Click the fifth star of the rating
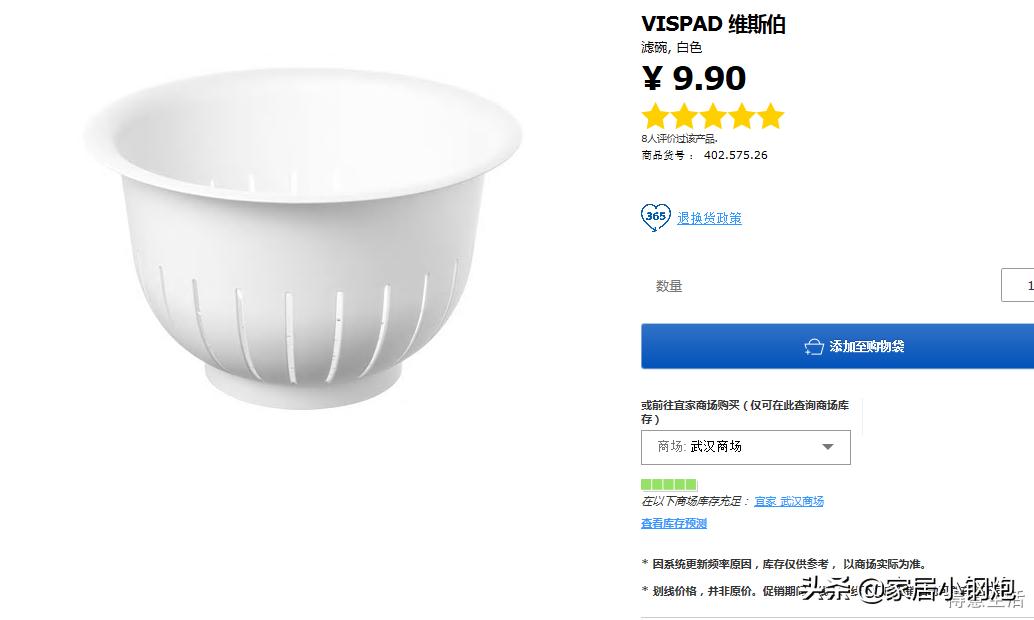Viewport: 1034px width, 620px height. pos(770,116)
